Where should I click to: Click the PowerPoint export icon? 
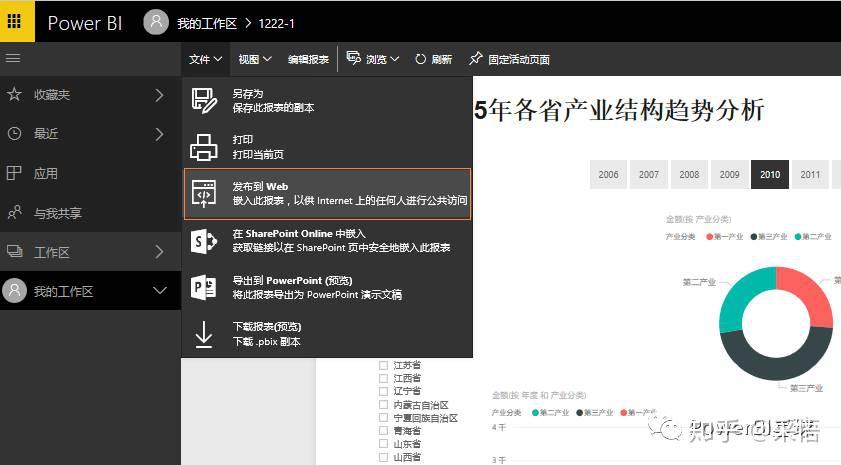204,287
